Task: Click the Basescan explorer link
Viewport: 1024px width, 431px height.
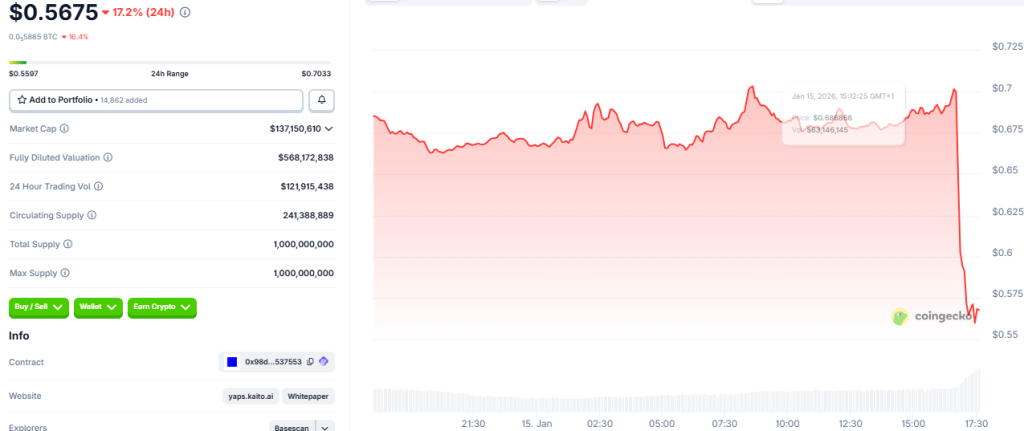Action: point(290,427)
